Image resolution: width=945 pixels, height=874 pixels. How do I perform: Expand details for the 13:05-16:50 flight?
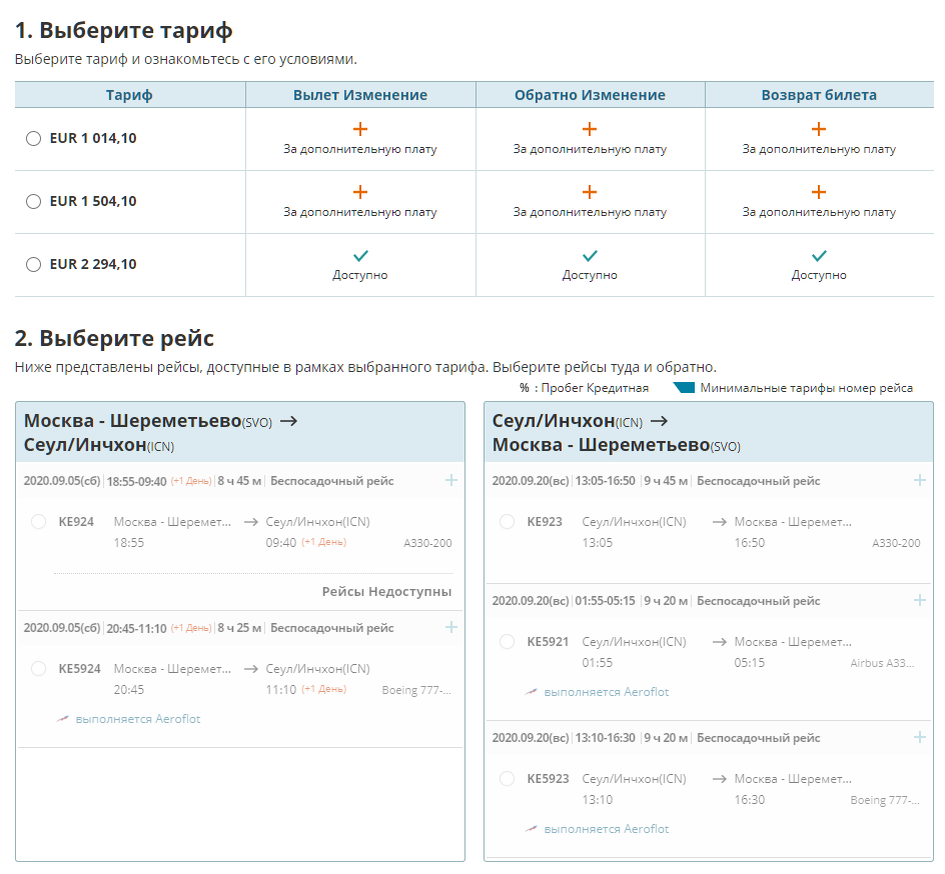point(920,480)
